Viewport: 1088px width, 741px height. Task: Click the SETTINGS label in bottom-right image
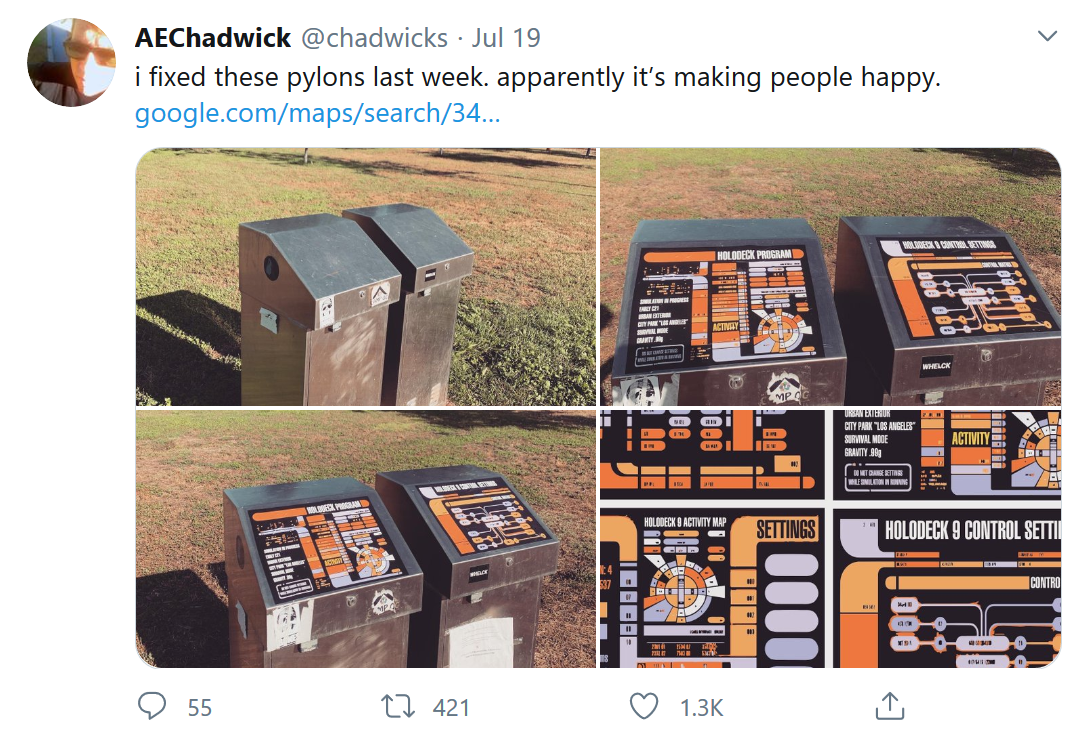coord(785,530)
